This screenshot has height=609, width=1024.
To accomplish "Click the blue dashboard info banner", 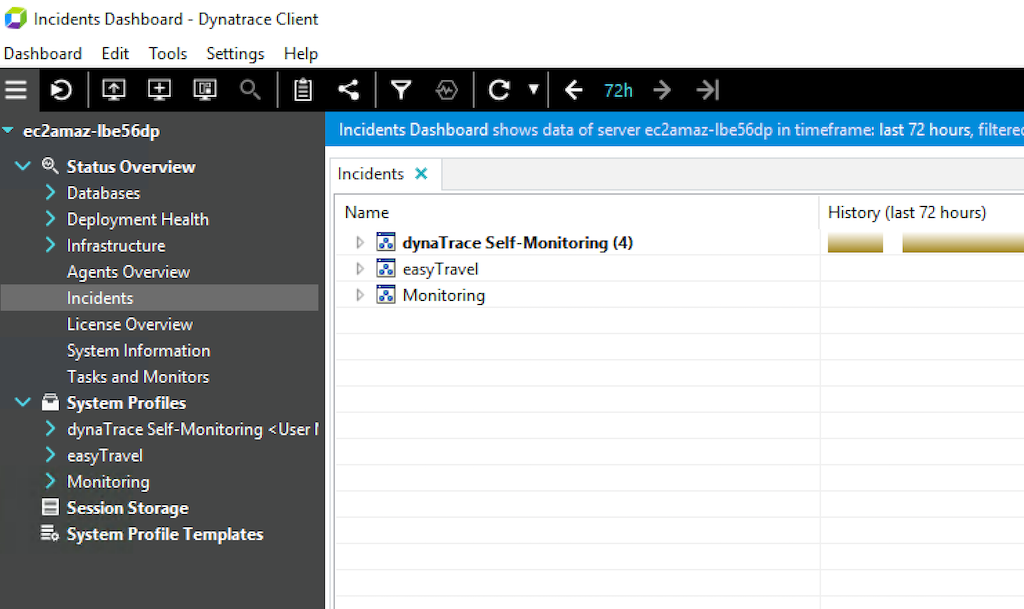I will pos(675,129).
